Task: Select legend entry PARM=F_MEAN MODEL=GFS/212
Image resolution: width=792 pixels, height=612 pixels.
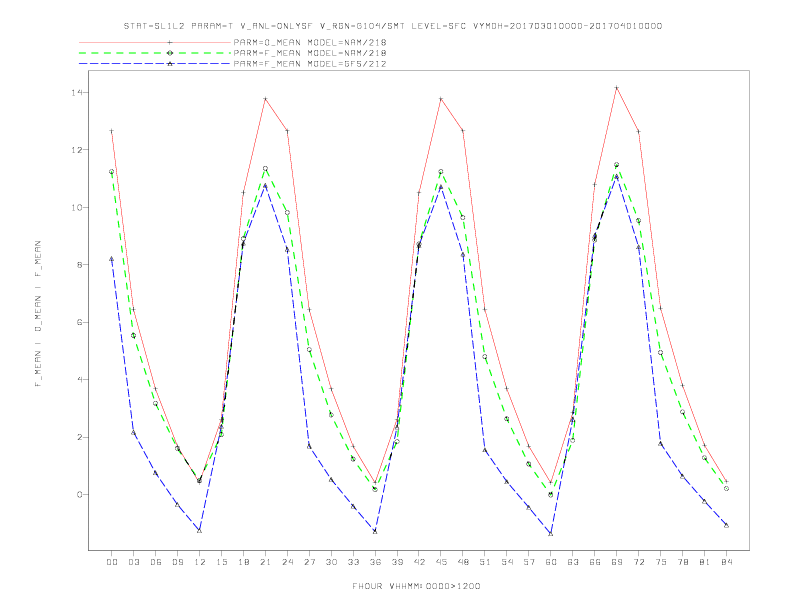Action: [x=310, y=64]
